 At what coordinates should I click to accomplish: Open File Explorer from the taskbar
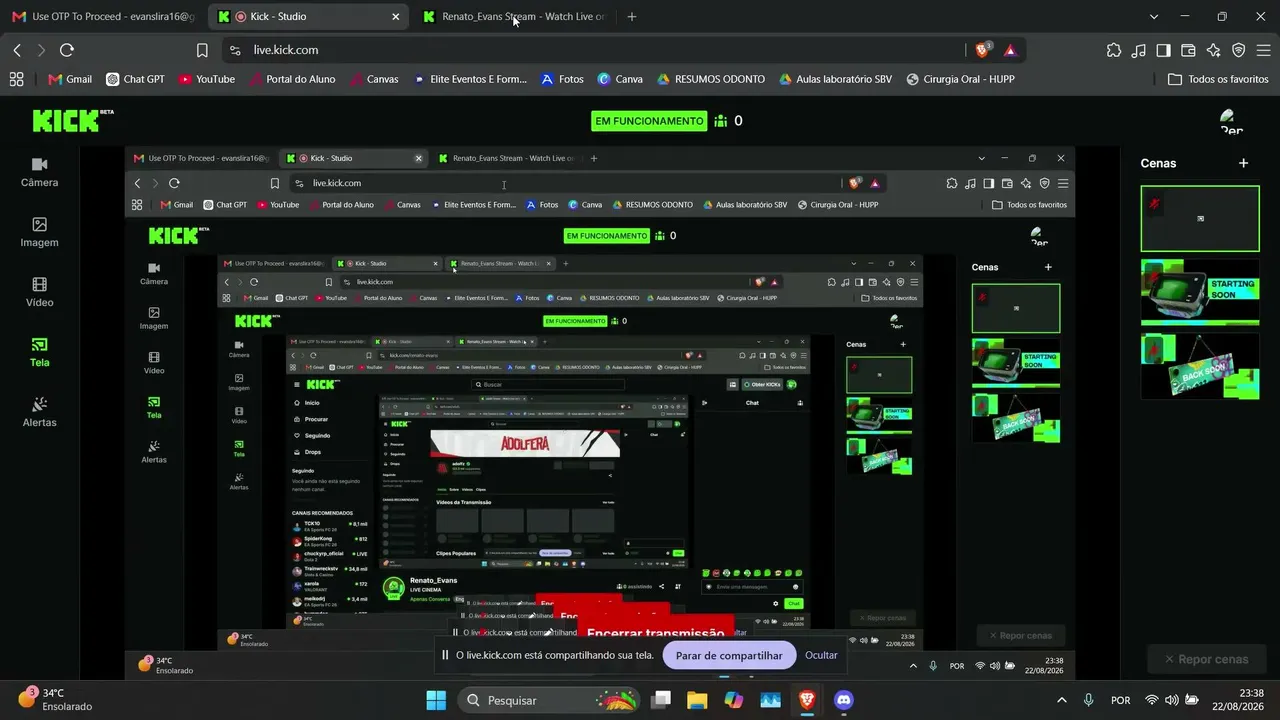[x=697, y=700]
